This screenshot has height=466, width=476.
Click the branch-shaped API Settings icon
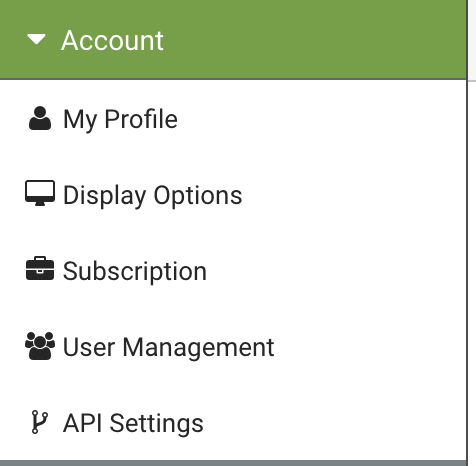click(x=40, y=422)
